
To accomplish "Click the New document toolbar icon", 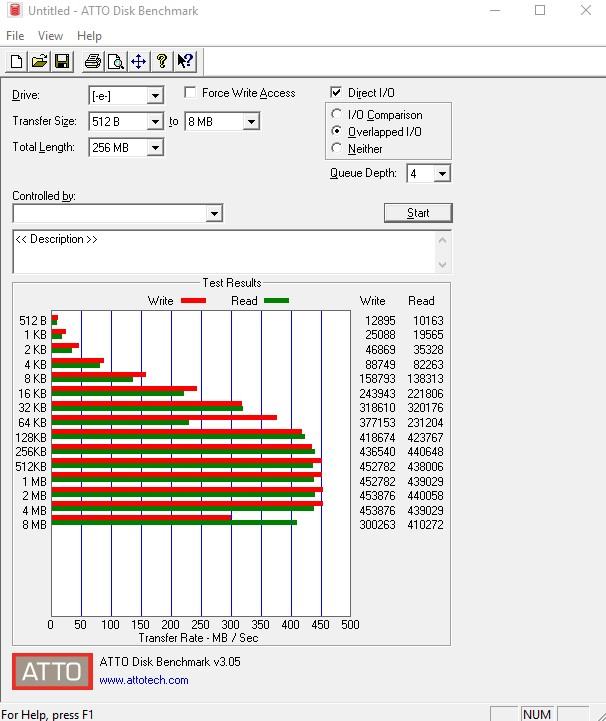I will click(17, 61).
